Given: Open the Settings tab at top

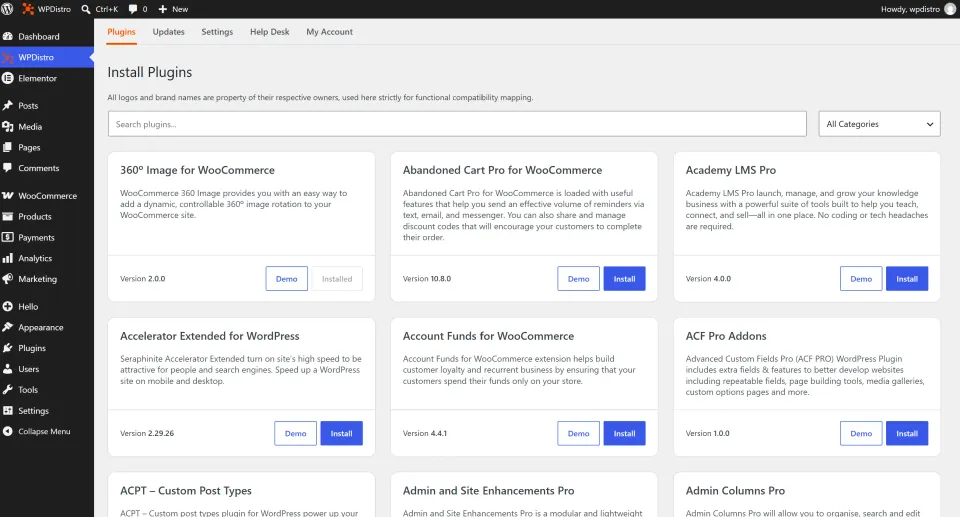Looking at the screenshot, I should pyautogui.click(x=217, y=32).
